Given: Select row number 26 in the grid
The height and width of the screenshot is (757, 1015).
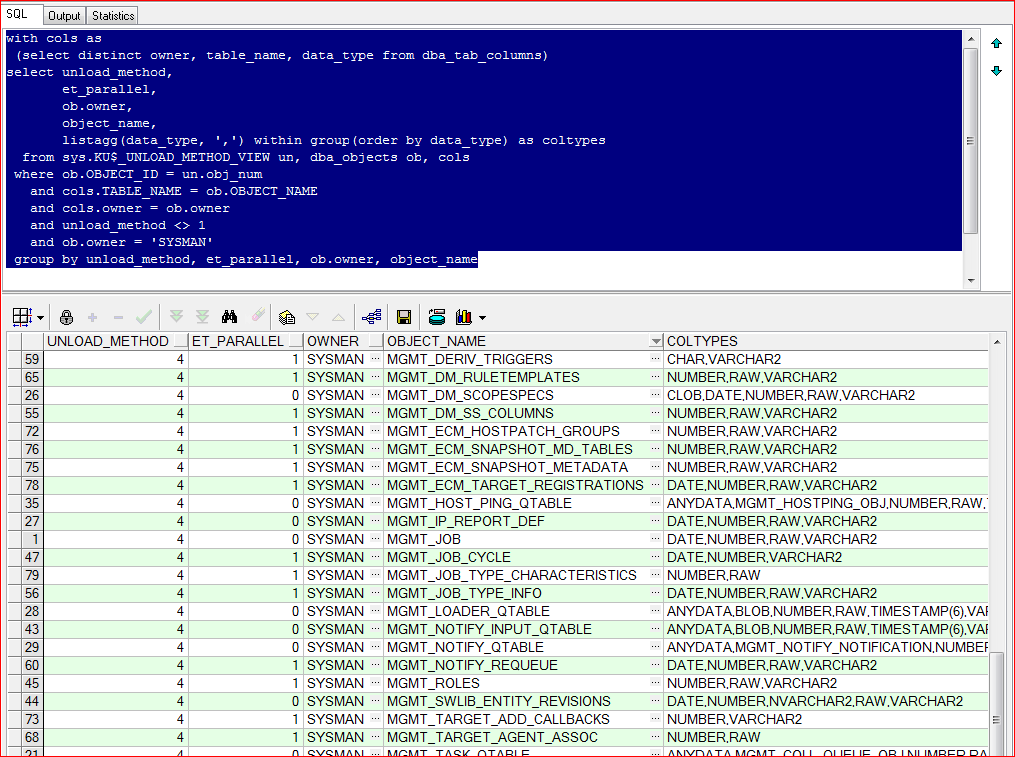Looking at the screenshot, I should point(32,395).
